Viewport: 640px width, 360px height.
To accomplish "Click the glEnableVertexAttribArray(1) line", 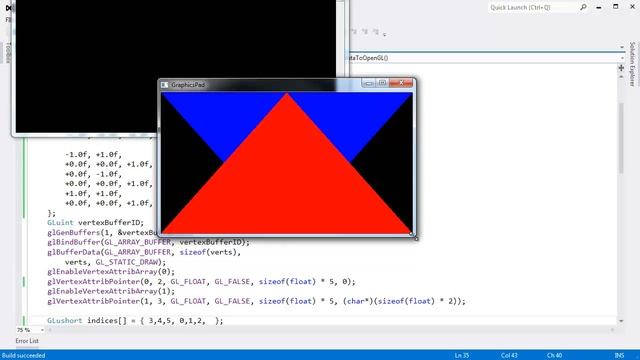I will [x=111, y=291].
